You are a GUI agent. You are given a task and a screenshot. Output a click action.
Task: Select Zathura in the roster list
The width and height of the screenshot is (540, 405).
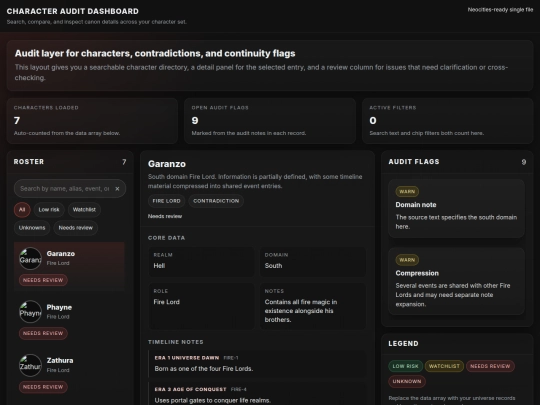point(69,374)
